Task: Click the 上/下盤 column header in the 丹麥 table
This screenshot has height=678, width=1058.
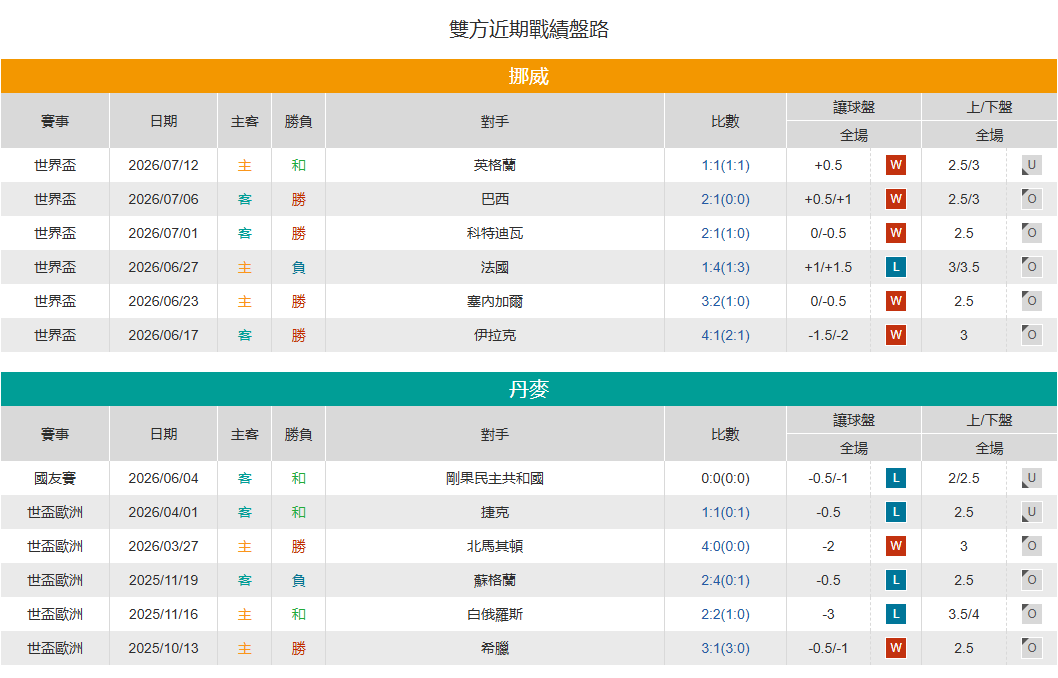Action: point(989,420)
